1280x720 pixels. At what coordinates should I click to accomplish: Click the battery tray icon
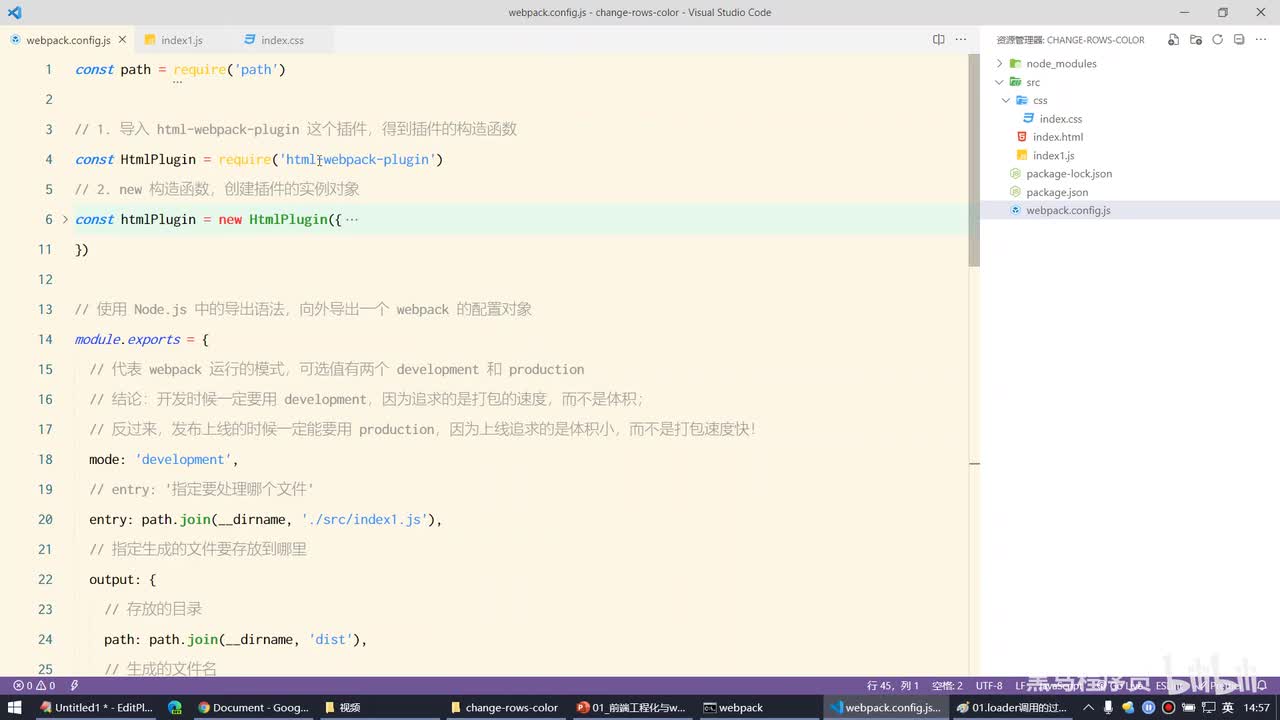pyautogui.click(x=1188, y=707)
